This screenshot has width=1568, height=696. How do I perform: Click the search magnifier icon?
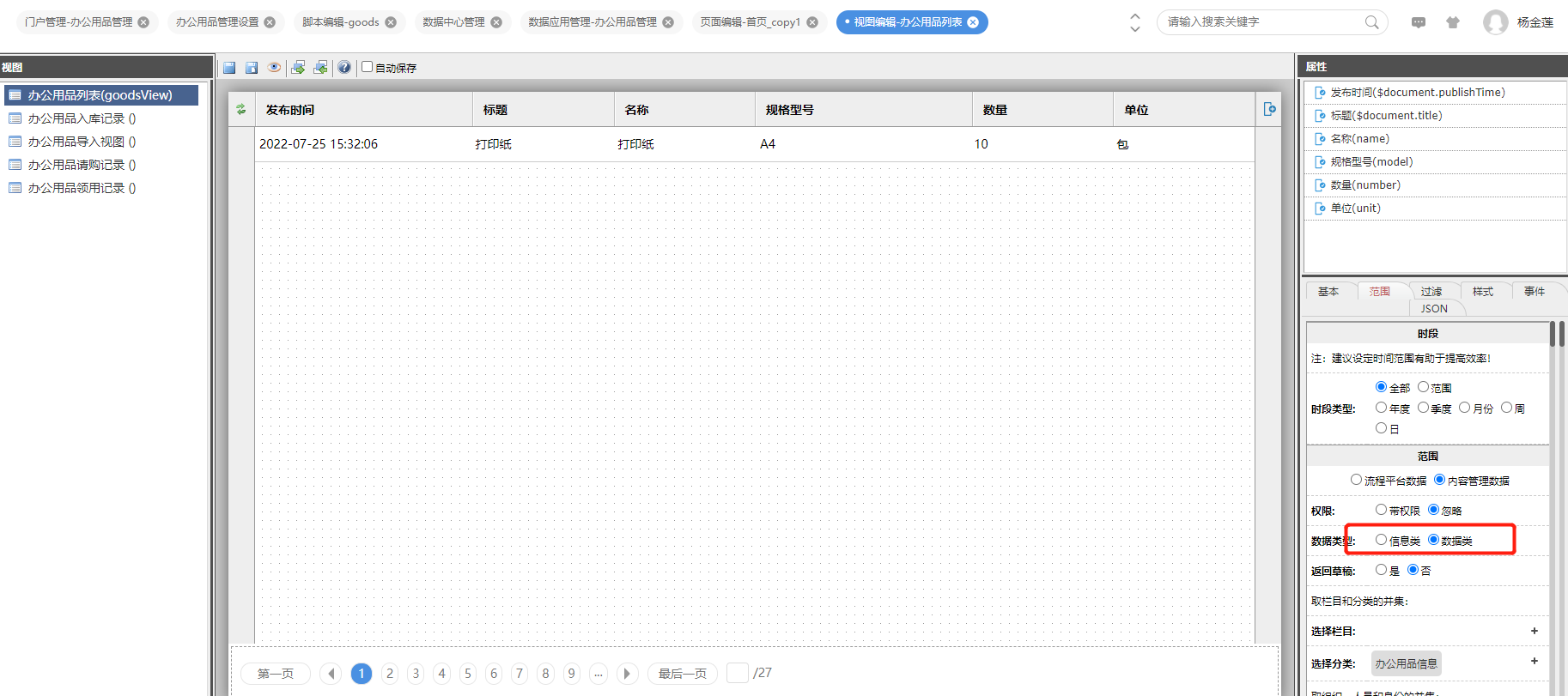pyautogui.click(x=1372, y=22)
